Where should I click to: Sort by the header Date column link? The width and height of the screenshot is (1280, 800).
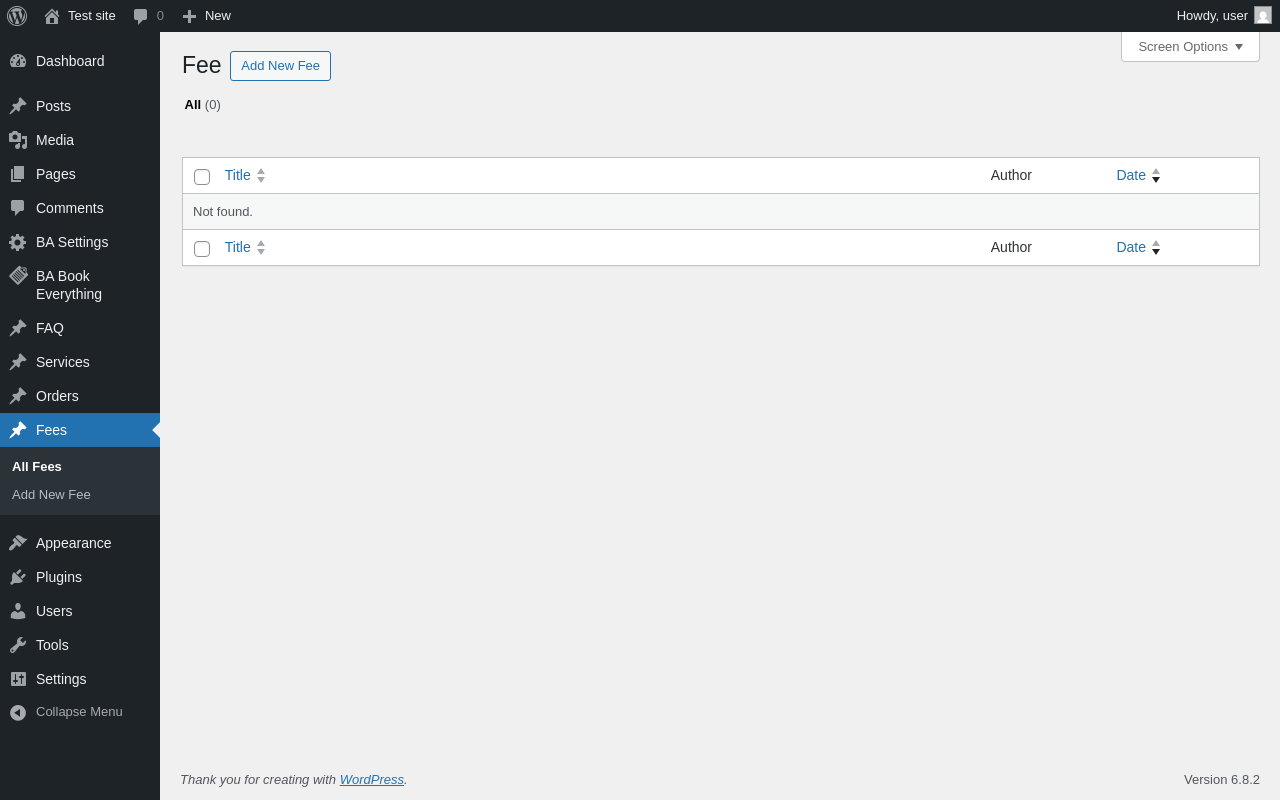(1131, 175)
